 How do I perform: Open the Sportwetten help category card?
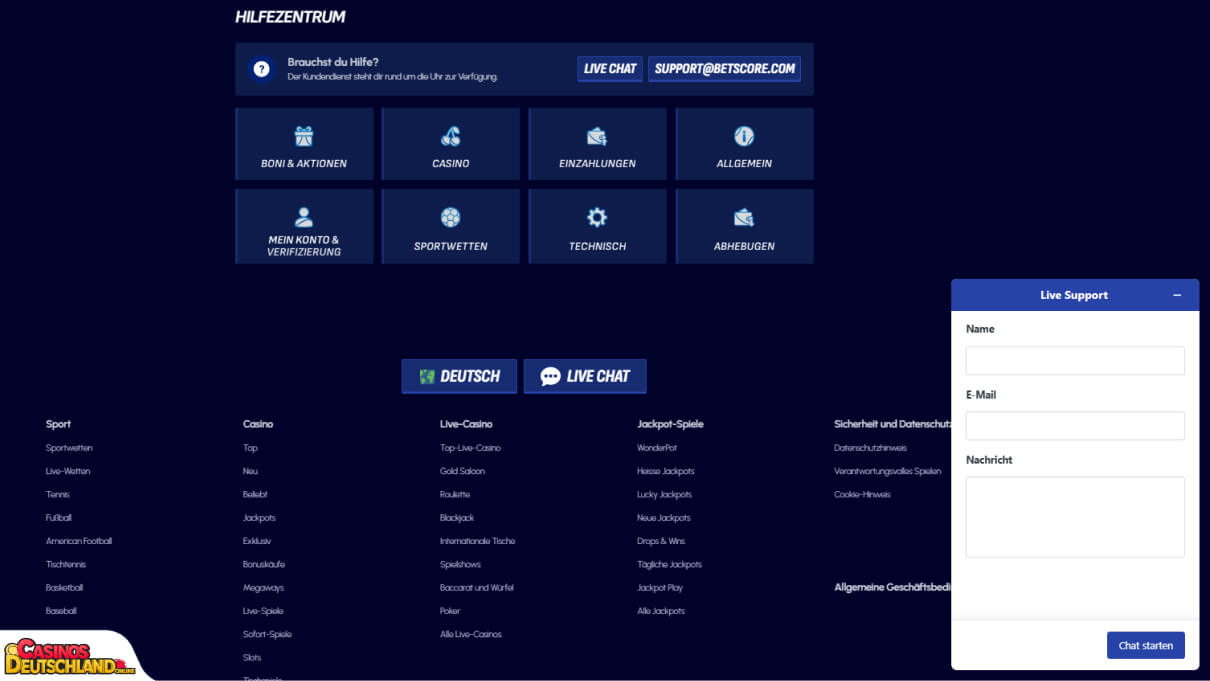coord(451,226)
